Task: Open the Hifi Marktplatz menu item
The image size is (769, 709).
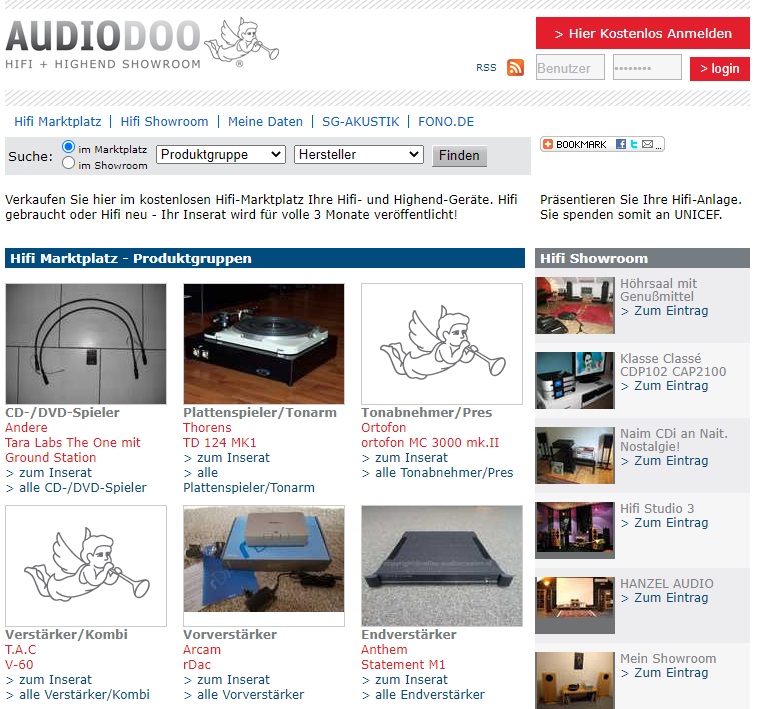Action: (57, 122)
